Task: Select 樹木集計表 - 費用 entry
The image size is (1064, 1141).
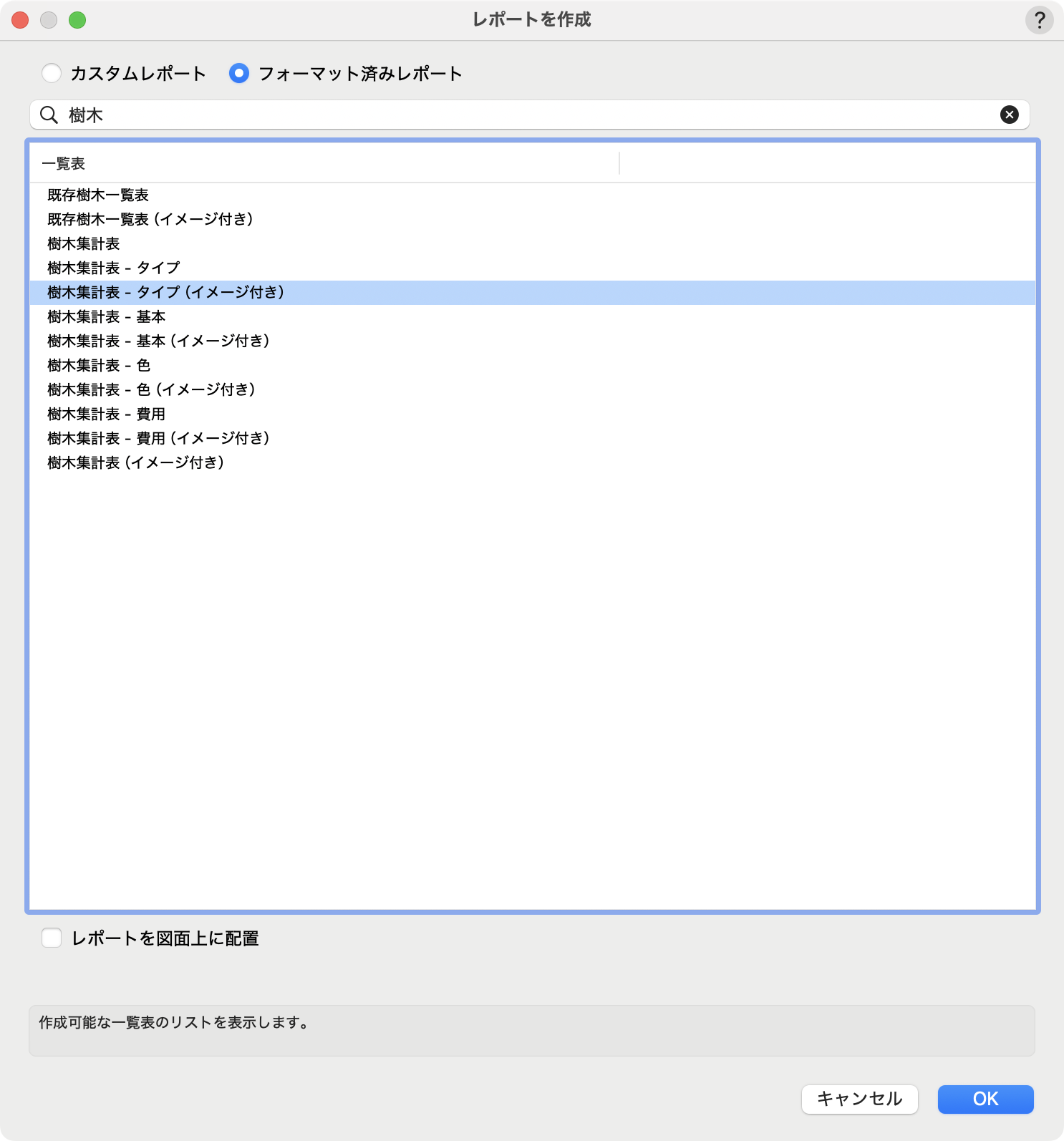Action: click(107, 414)
